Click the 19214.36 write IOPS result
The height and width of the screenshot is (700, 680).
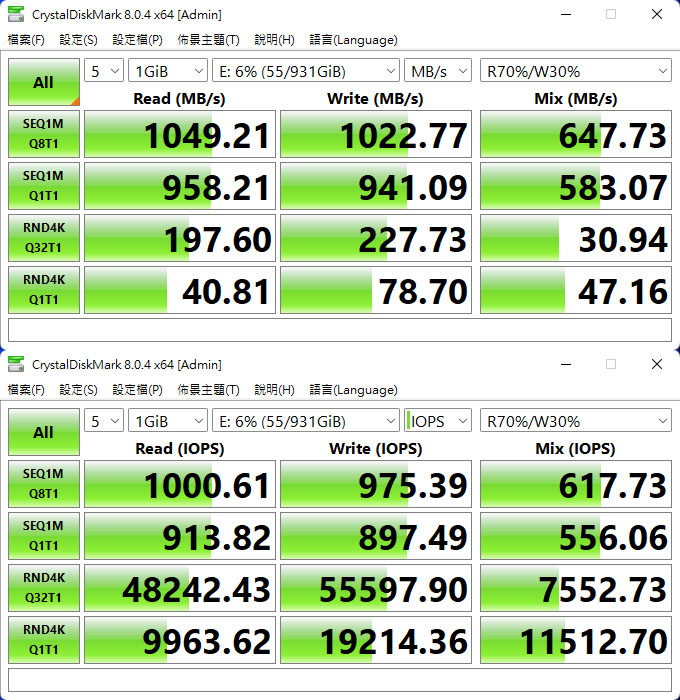(376, 640)
